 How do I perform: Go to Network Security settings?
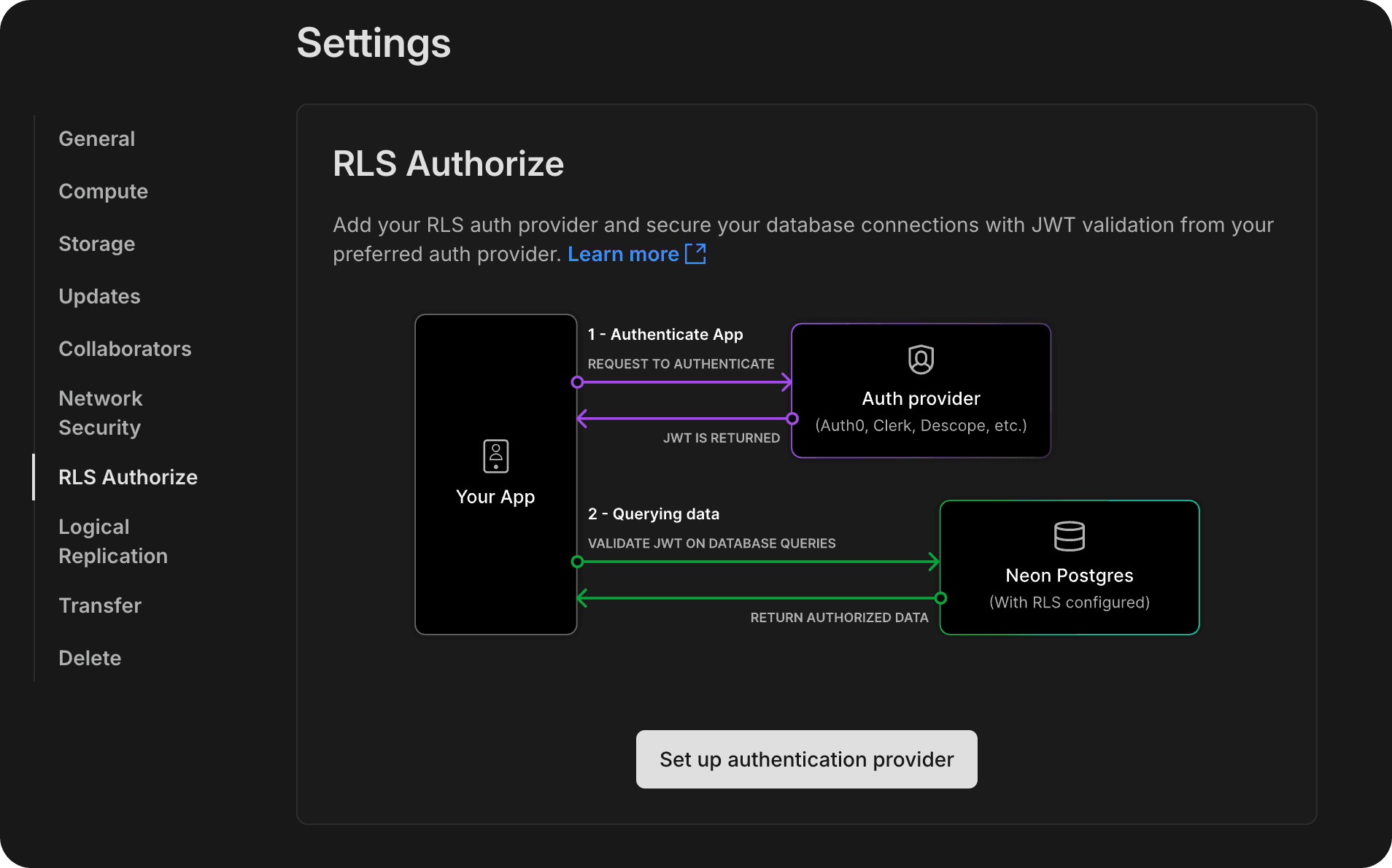point(100,412)
